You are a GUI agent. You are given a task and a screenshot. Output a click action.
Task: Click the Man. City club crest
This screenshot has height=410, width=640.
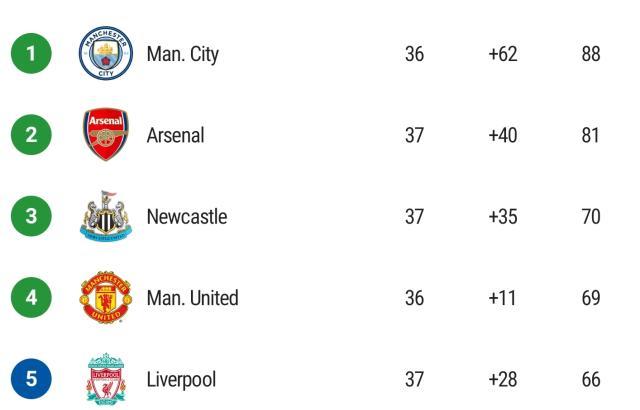coord(105,54)
